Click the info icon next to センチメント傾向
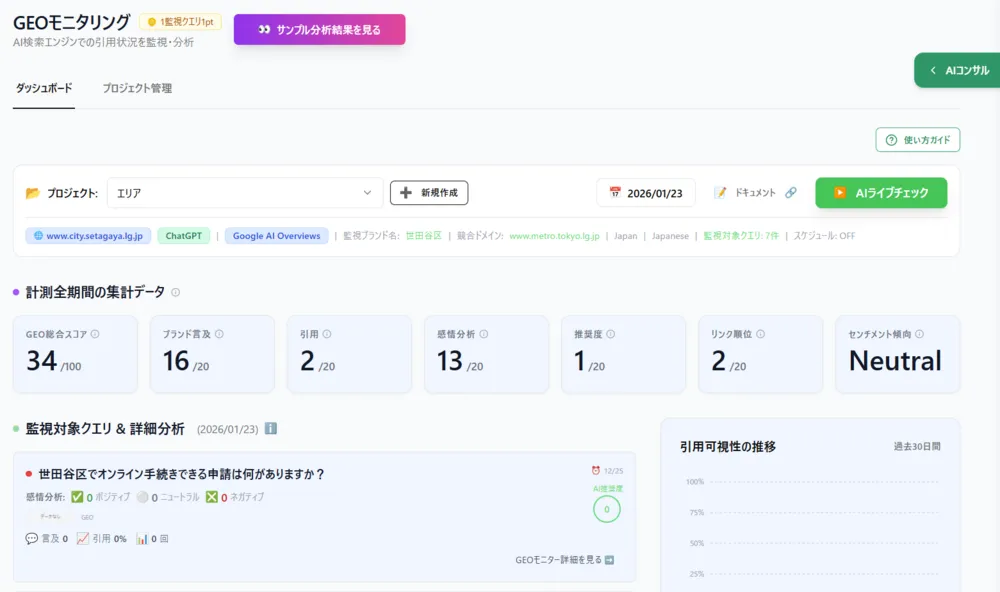Viewport: 1000px width, 592px height. pyautogui.click(x=919, y=335)
